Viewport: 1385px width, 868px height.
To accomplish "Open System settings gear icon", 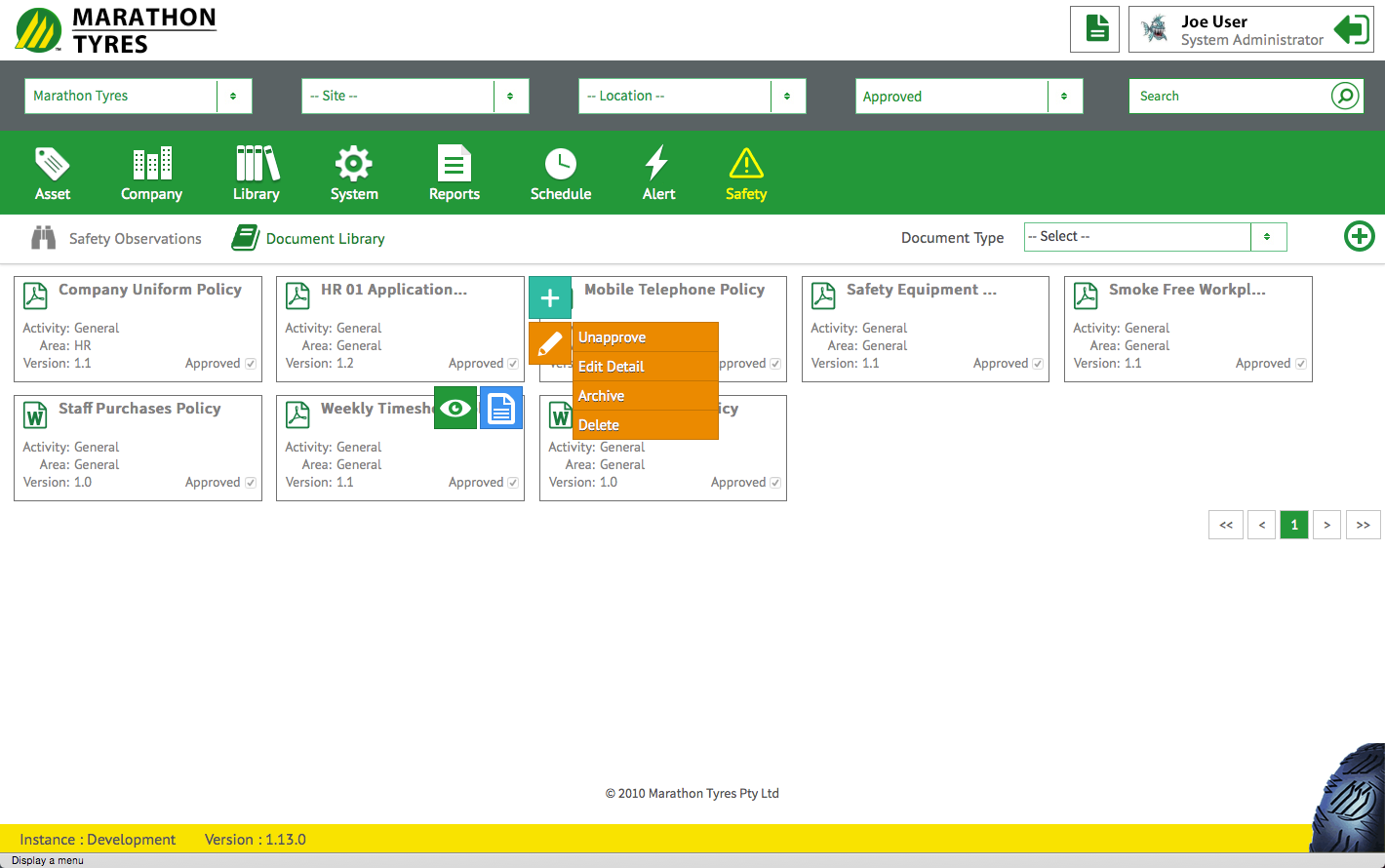I will tap(353, 164).
